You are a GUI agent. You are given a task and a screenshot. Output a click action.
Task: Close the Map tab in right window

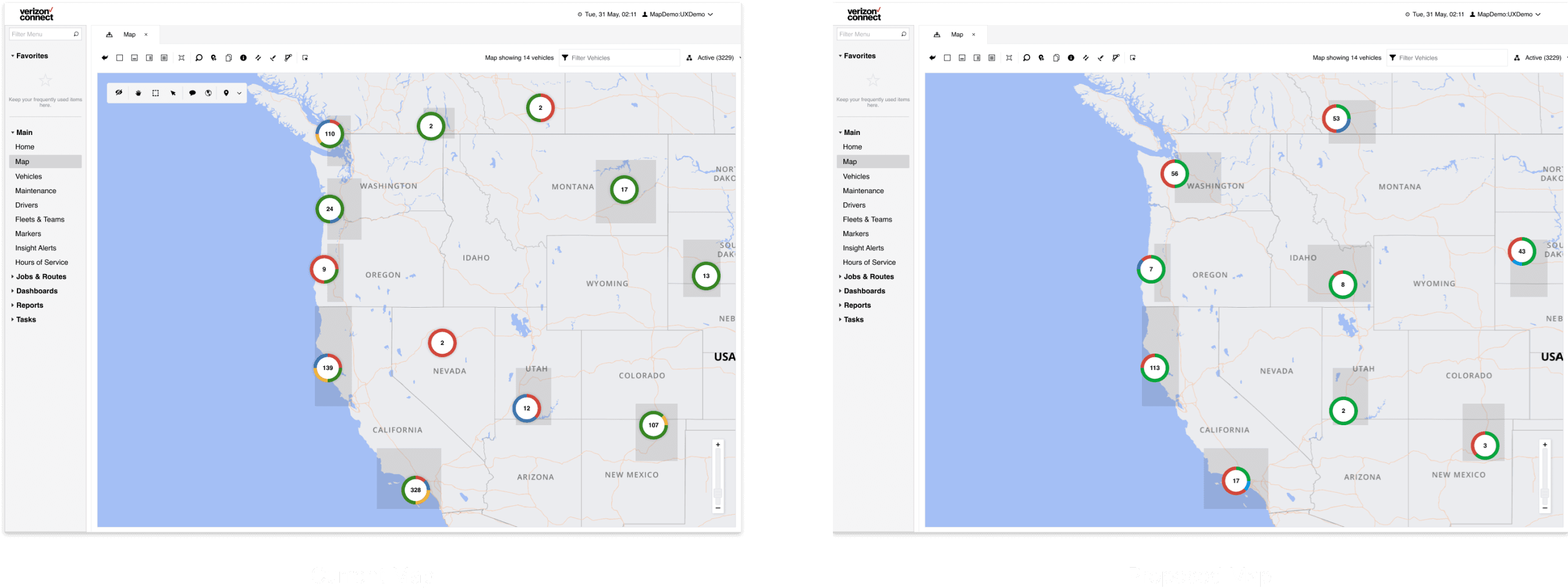point(974,35)
